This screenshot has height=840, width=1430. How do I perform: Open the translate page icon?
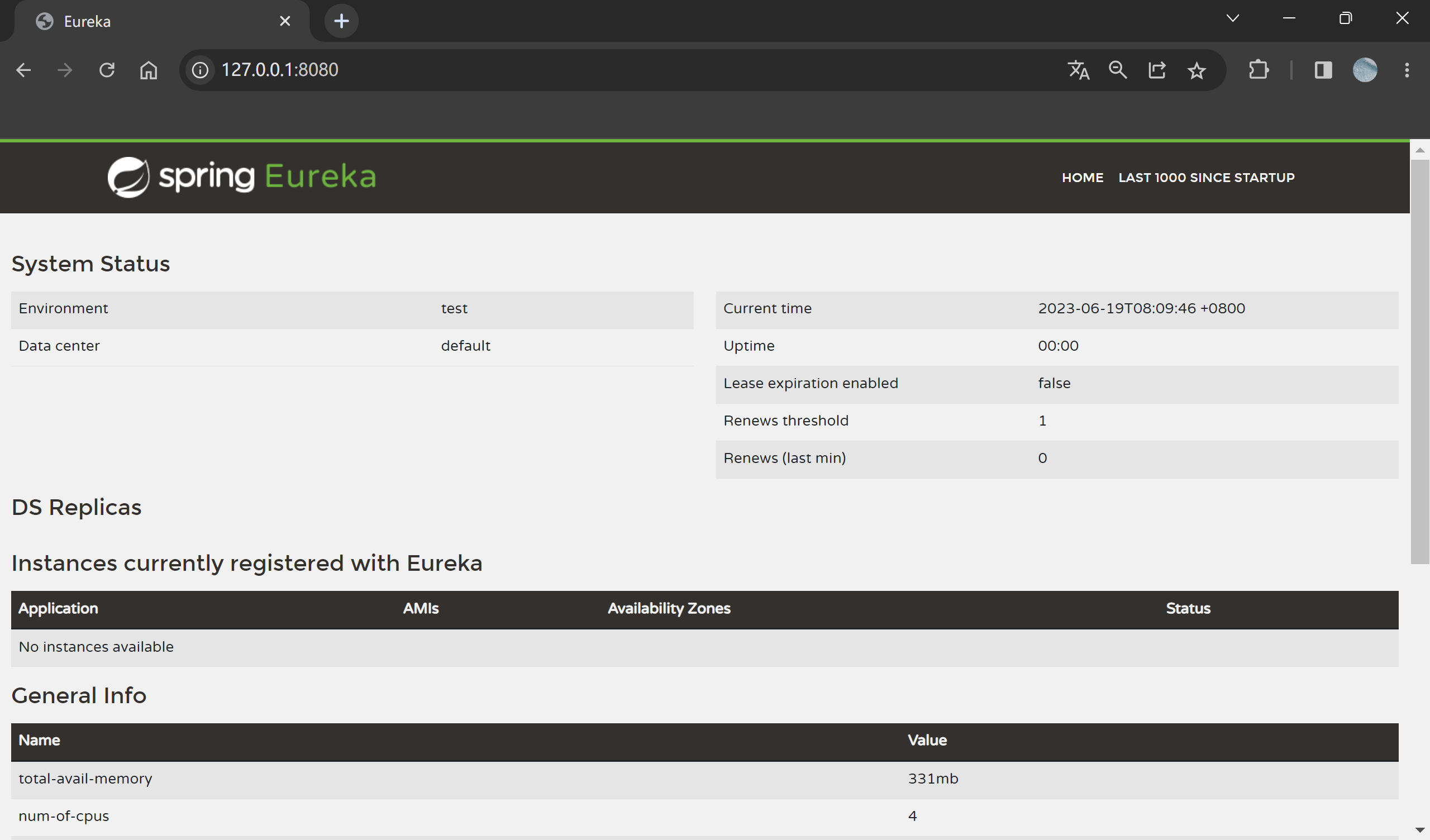tap(1078, 70)
